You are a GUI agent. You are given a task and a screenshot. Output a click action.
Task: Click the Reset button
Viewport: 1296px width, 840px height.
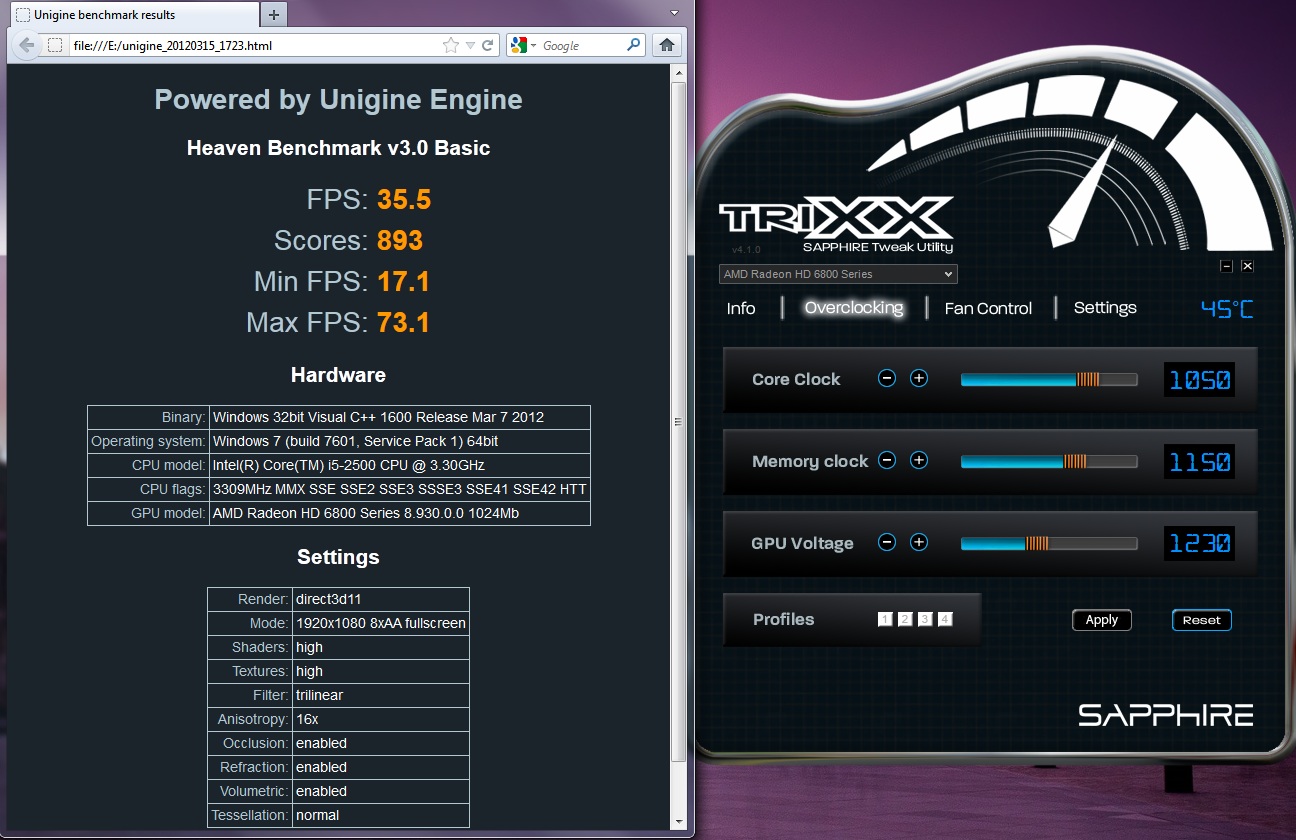(x=1202, y=620)
